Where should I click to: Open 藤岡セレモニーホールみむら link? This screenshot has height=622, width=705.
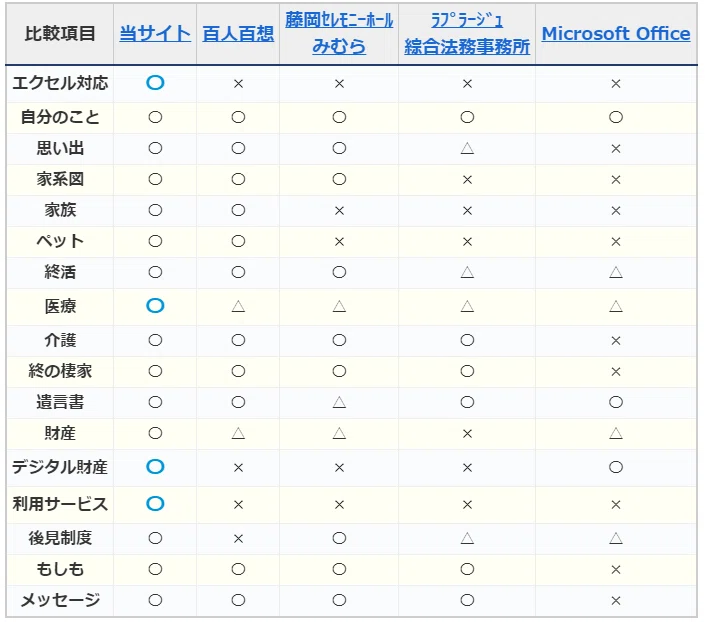pos(339,33)
